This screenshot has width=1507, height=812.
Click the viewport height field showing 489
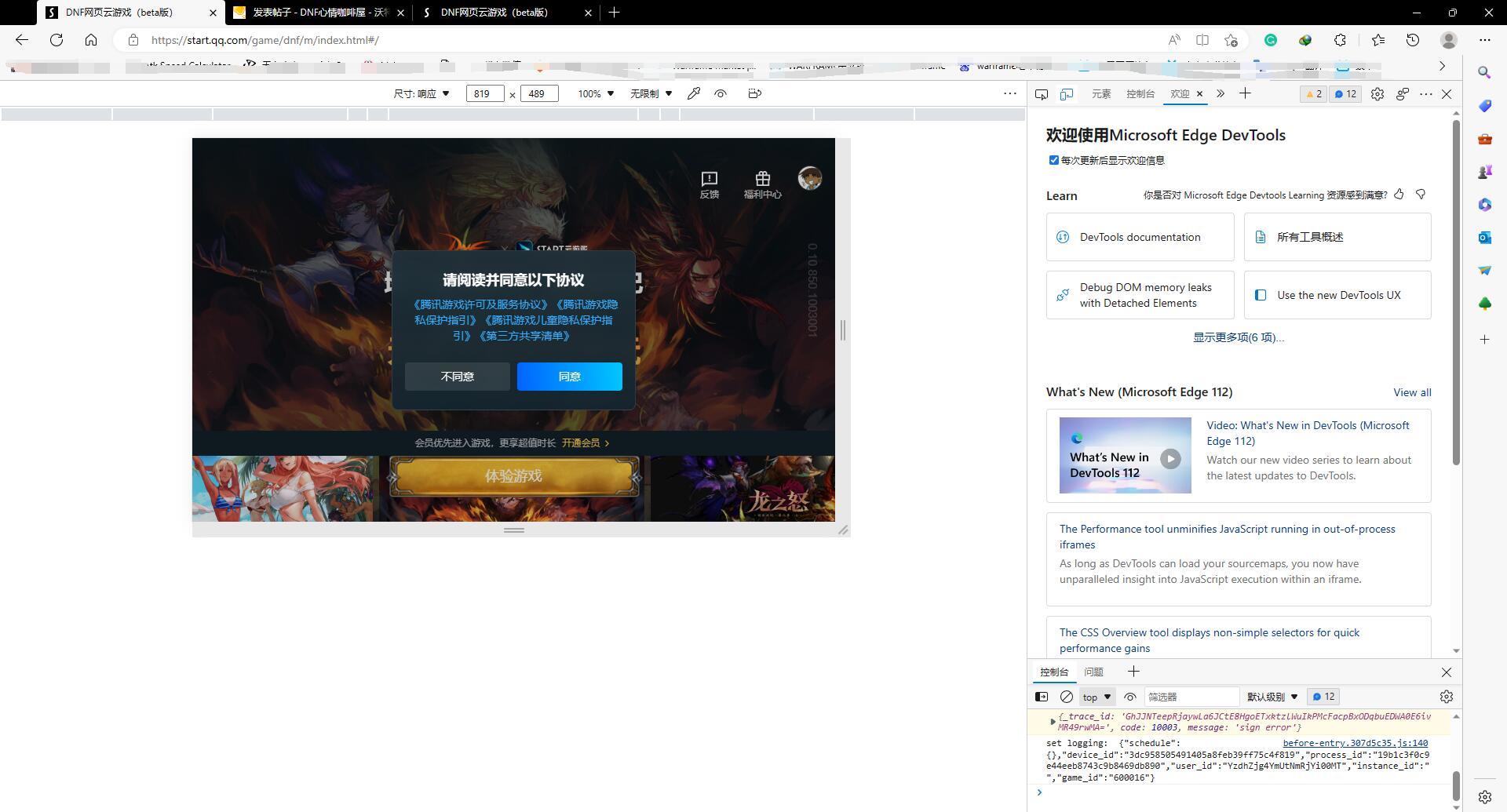click(x=539, y=94)
